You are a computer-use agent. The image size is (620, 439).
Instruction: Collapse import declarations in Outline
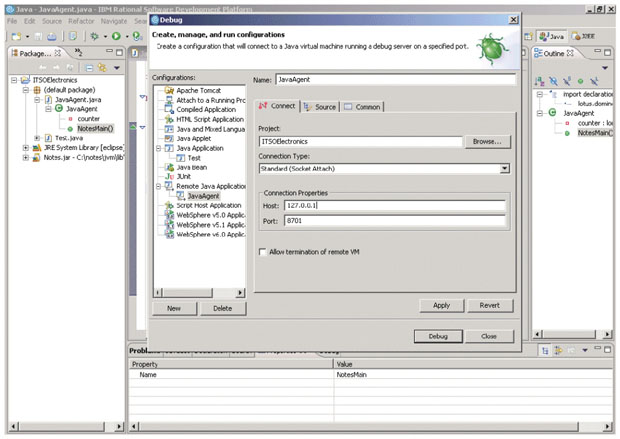point(539,95)
